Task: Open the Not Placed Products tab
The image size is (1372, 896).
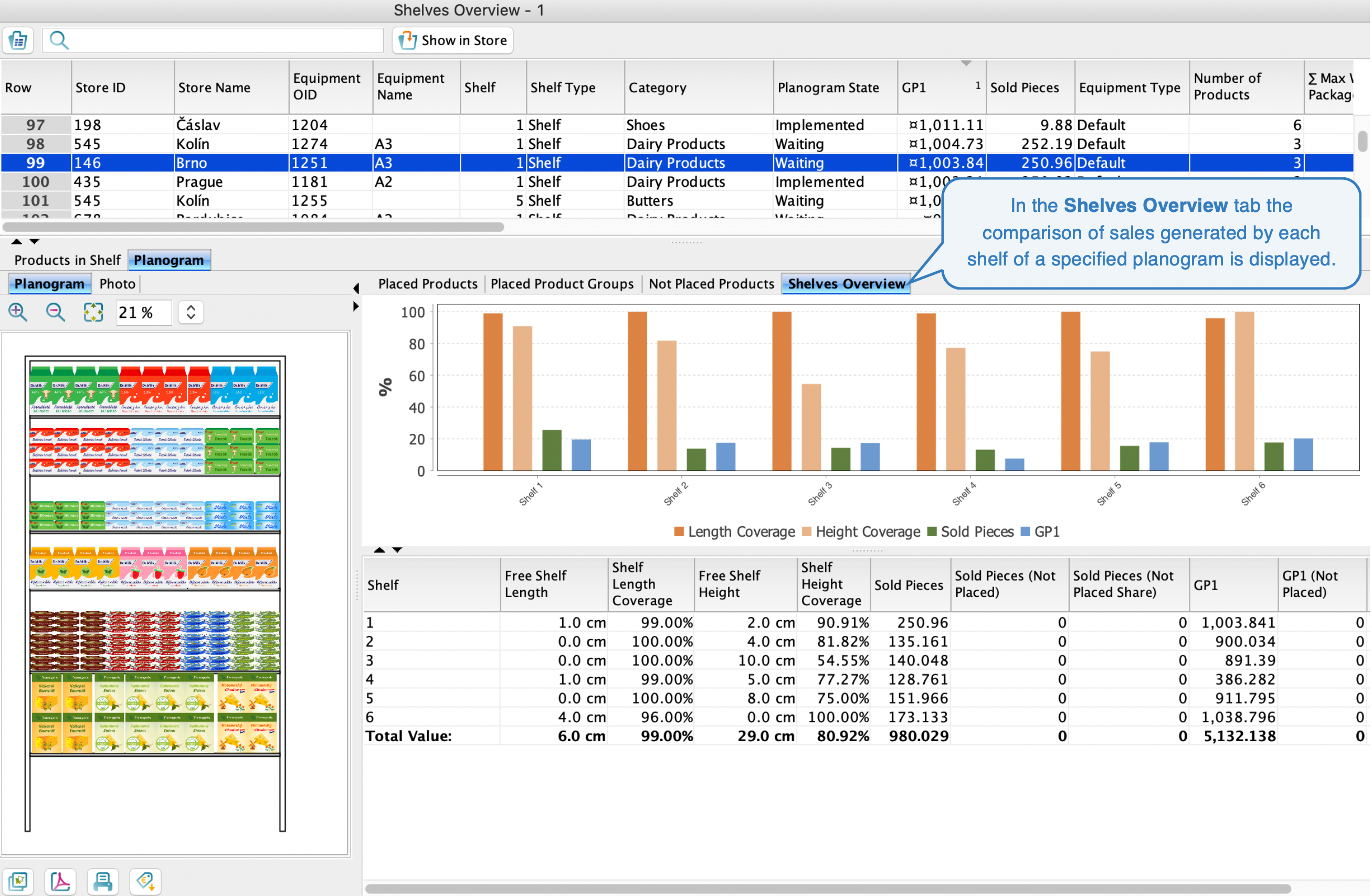Action: [711, 283]
